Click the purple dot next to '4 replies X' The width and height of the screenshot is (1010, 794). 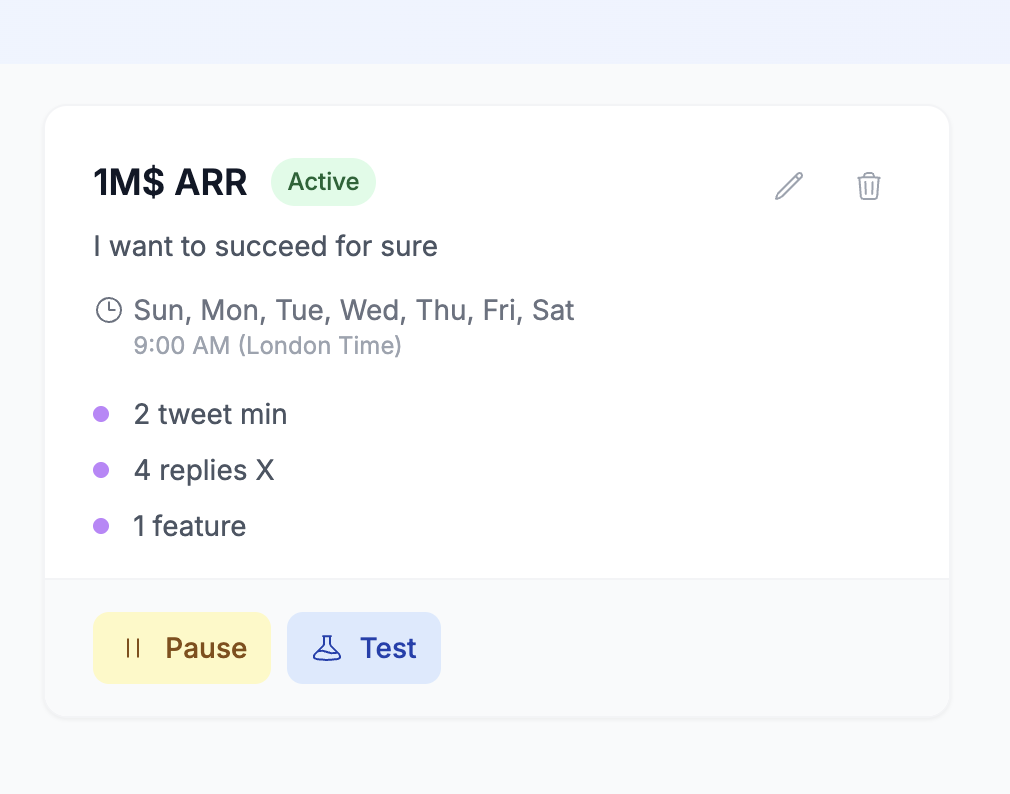(101, 469)
